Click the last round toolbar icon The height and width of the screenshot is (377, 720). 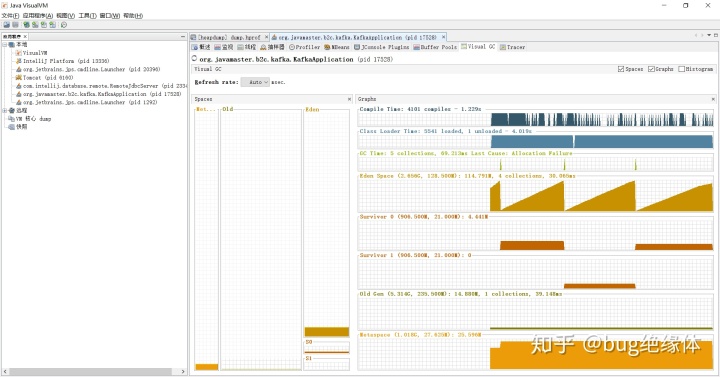(64, 25)
